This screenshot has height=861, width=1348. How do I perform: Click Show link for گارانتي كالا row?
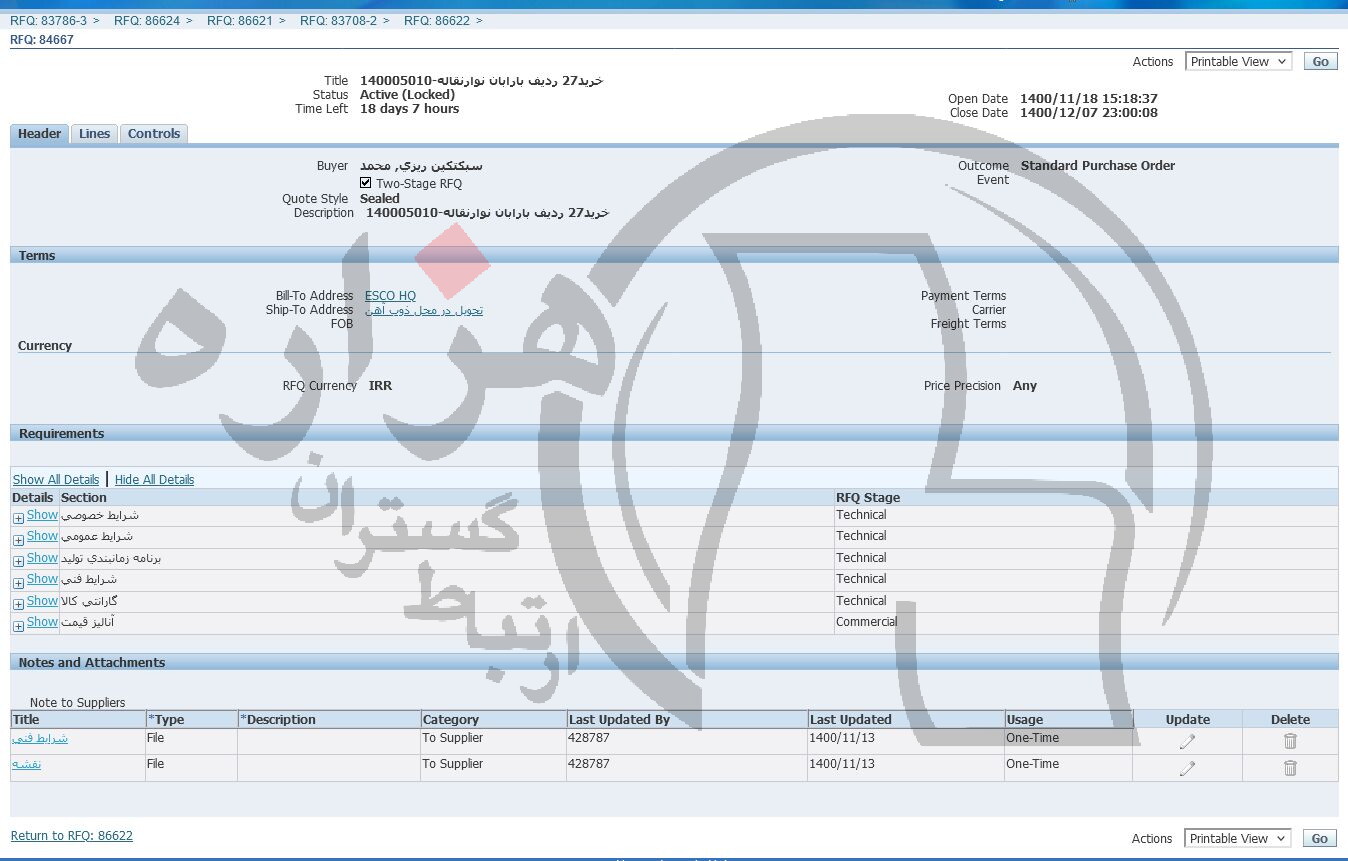(x=42, y=601)
